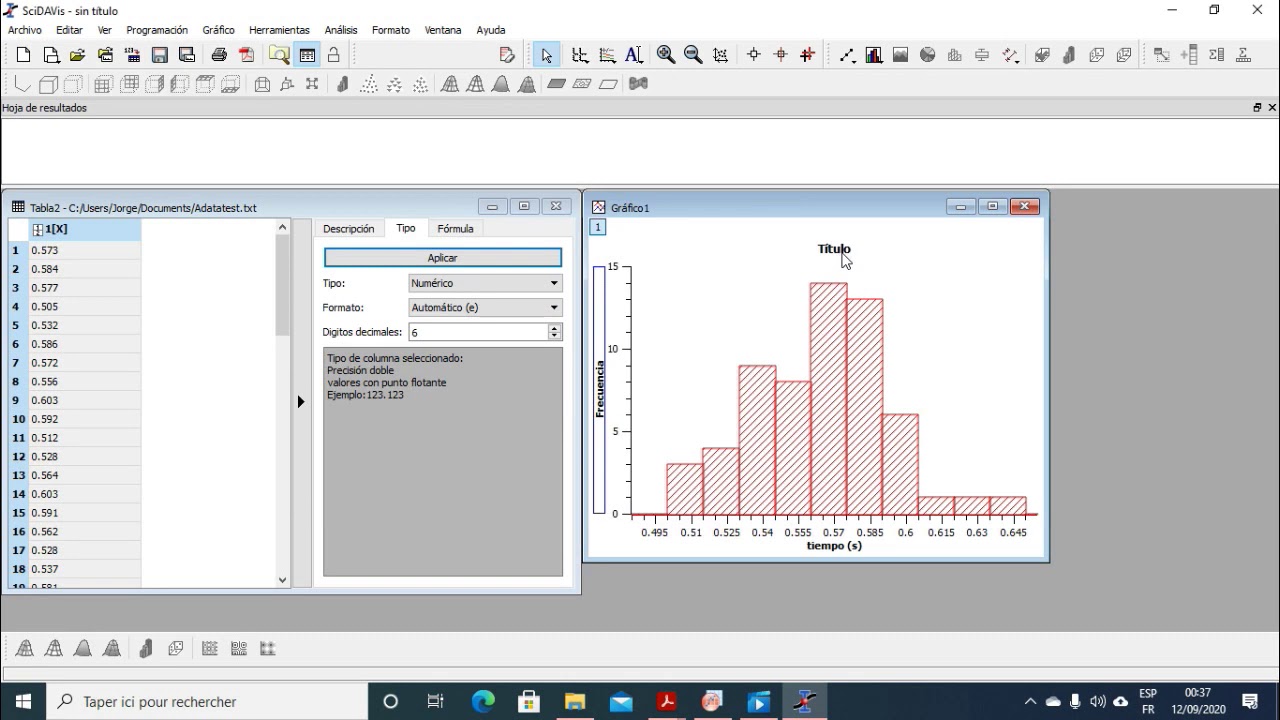
Task: Click the table's vertical scrollbar down arrow
Action: [x=282, y=580]
